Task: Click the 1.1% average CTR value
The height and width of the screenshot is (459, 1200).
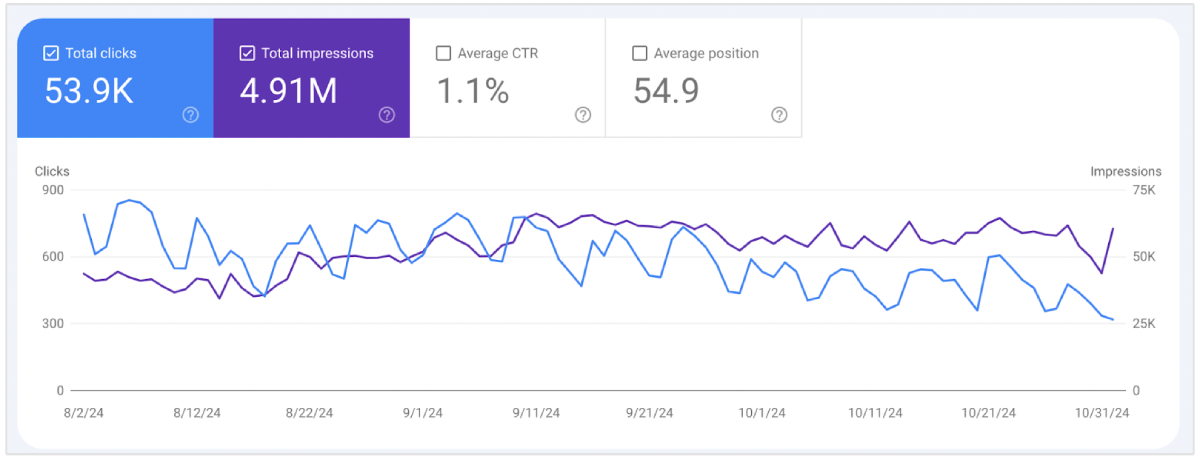Action: (473, 91)
